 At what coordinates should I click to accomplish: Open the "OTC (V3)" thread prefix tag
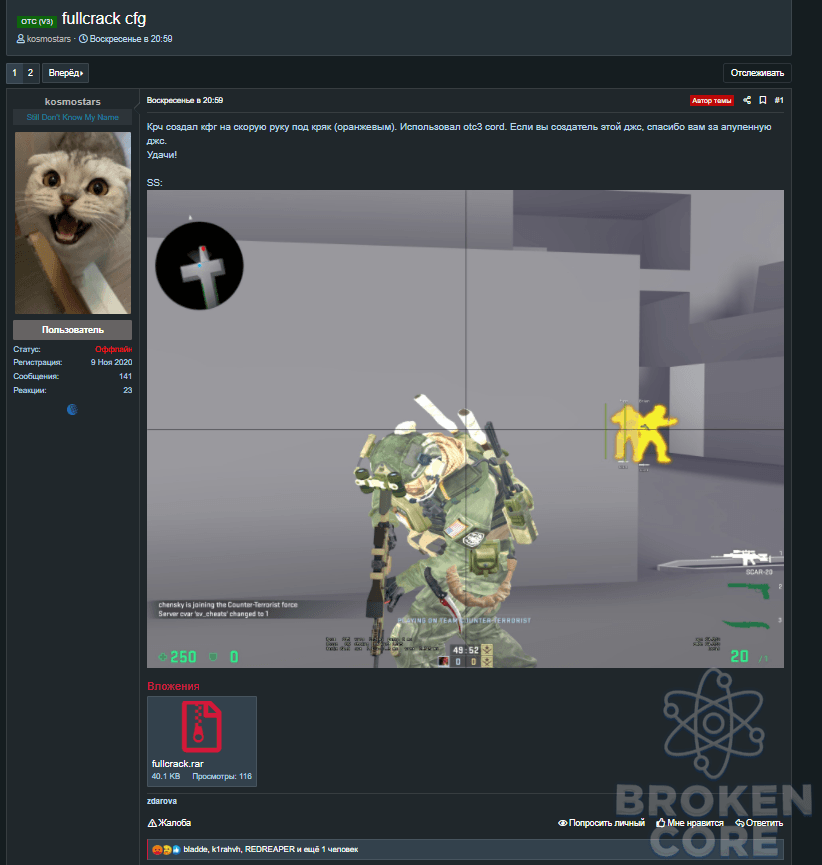click(37, 22)
